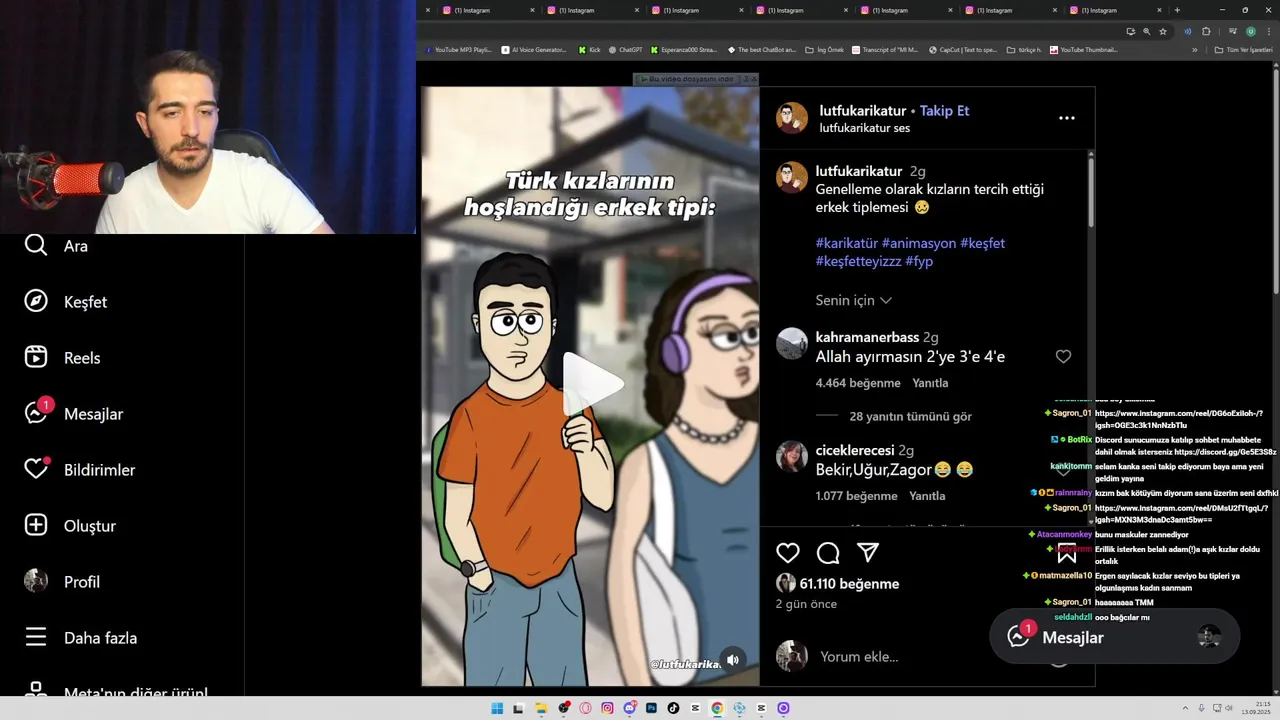Click the Chrome zoom magnifier icon
The width and height of the screenshot is (1280, 720).
coord(1147,31)
